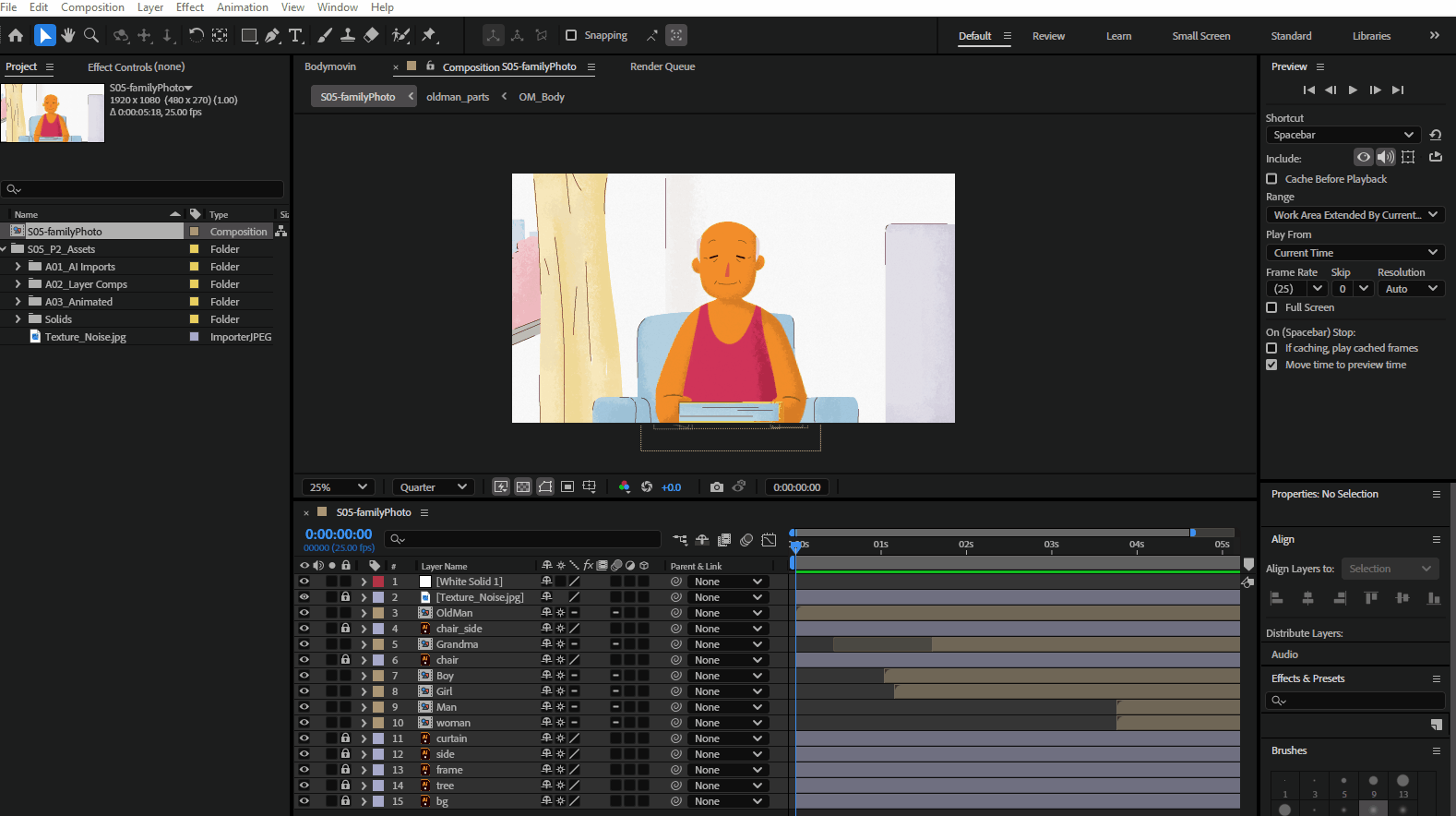Toggle include video eye in Preview

coord(1363,157)
